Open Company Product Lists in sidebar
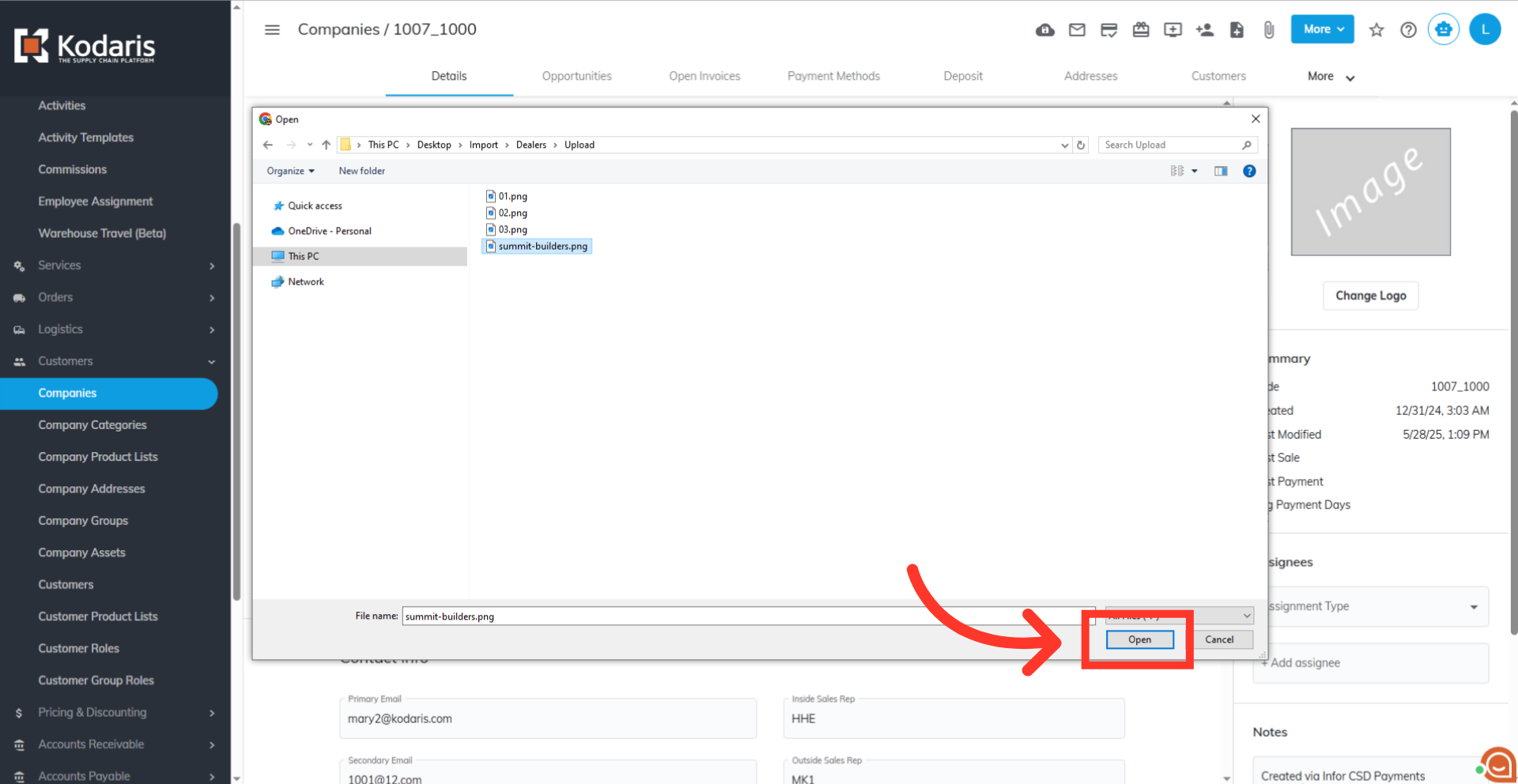 coord(98,457)
